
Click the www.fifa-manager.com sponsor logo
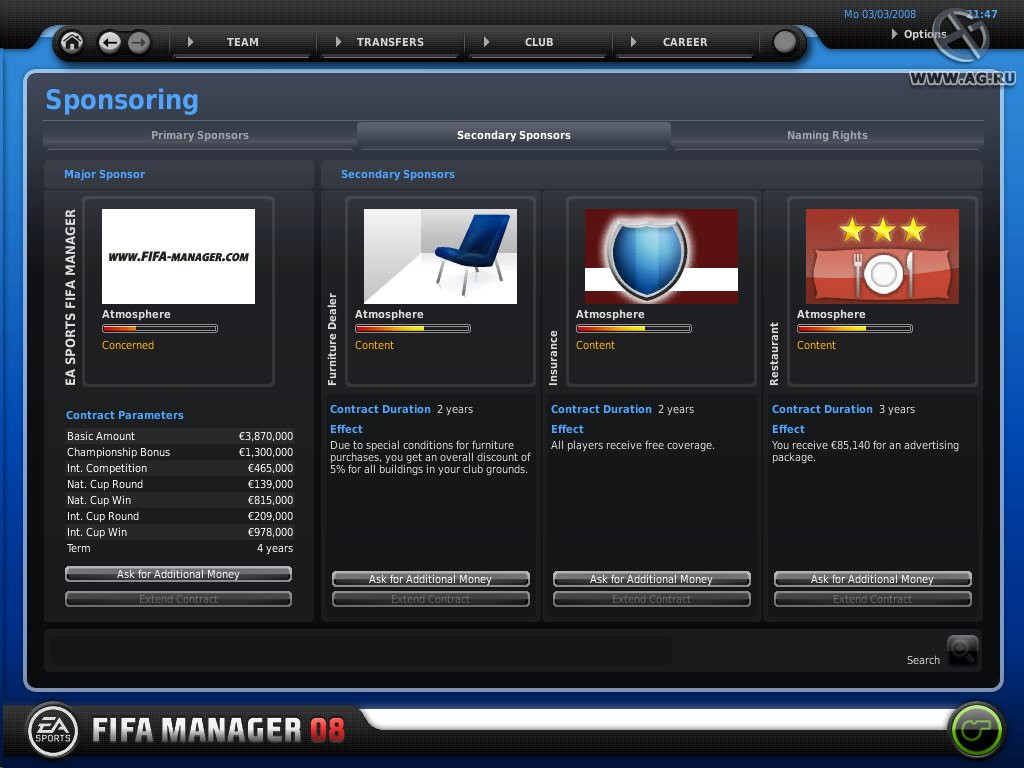tap(178, 256)
